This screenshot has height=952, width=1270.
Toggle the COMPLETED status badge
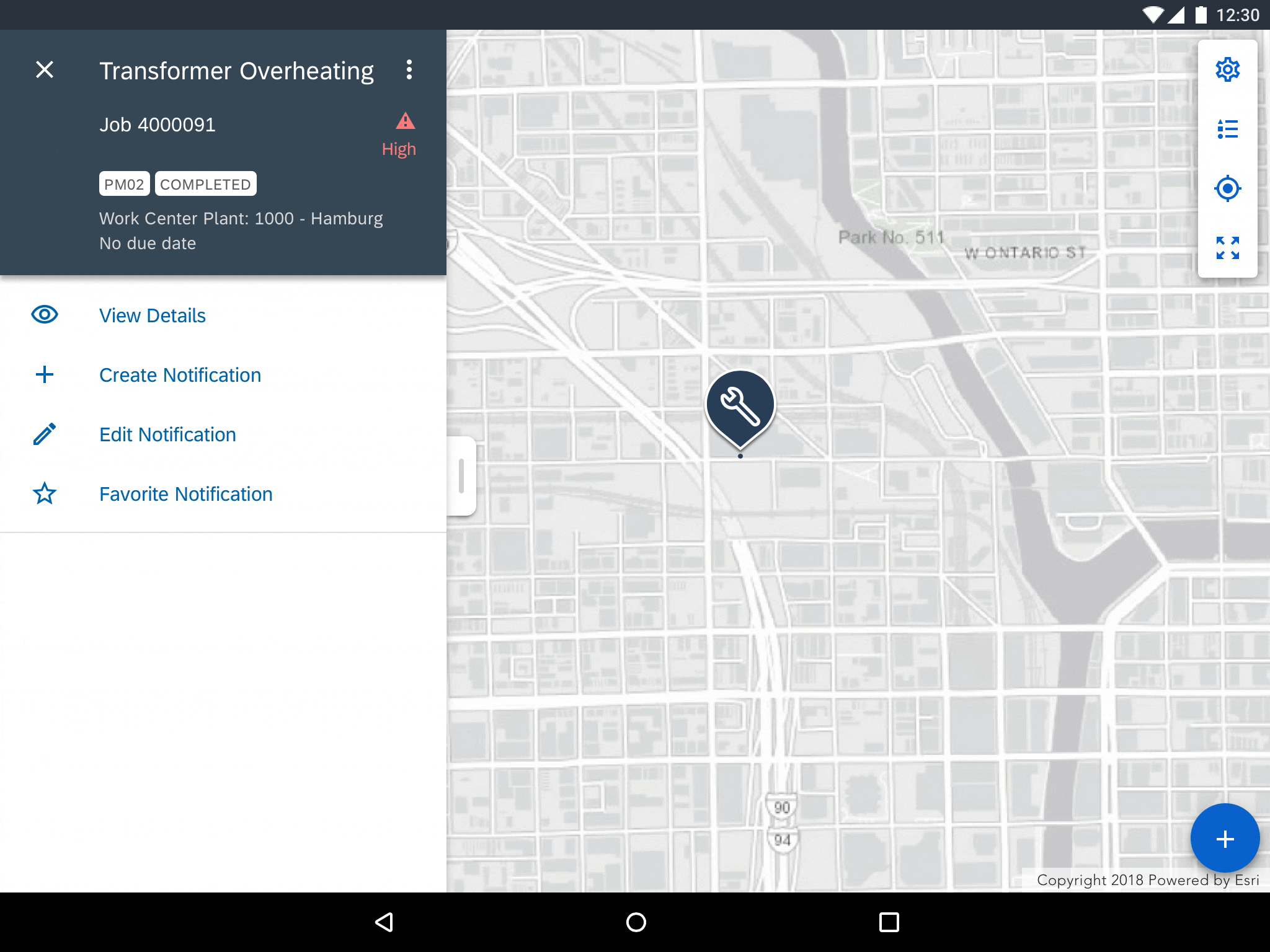205,184
